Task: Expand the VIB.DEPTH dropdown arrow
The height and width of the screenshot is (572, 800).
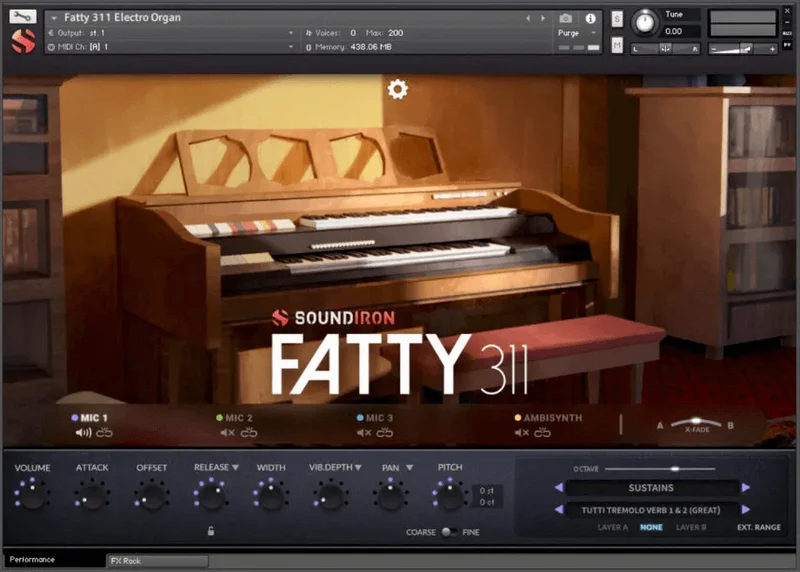Action: 358,467
